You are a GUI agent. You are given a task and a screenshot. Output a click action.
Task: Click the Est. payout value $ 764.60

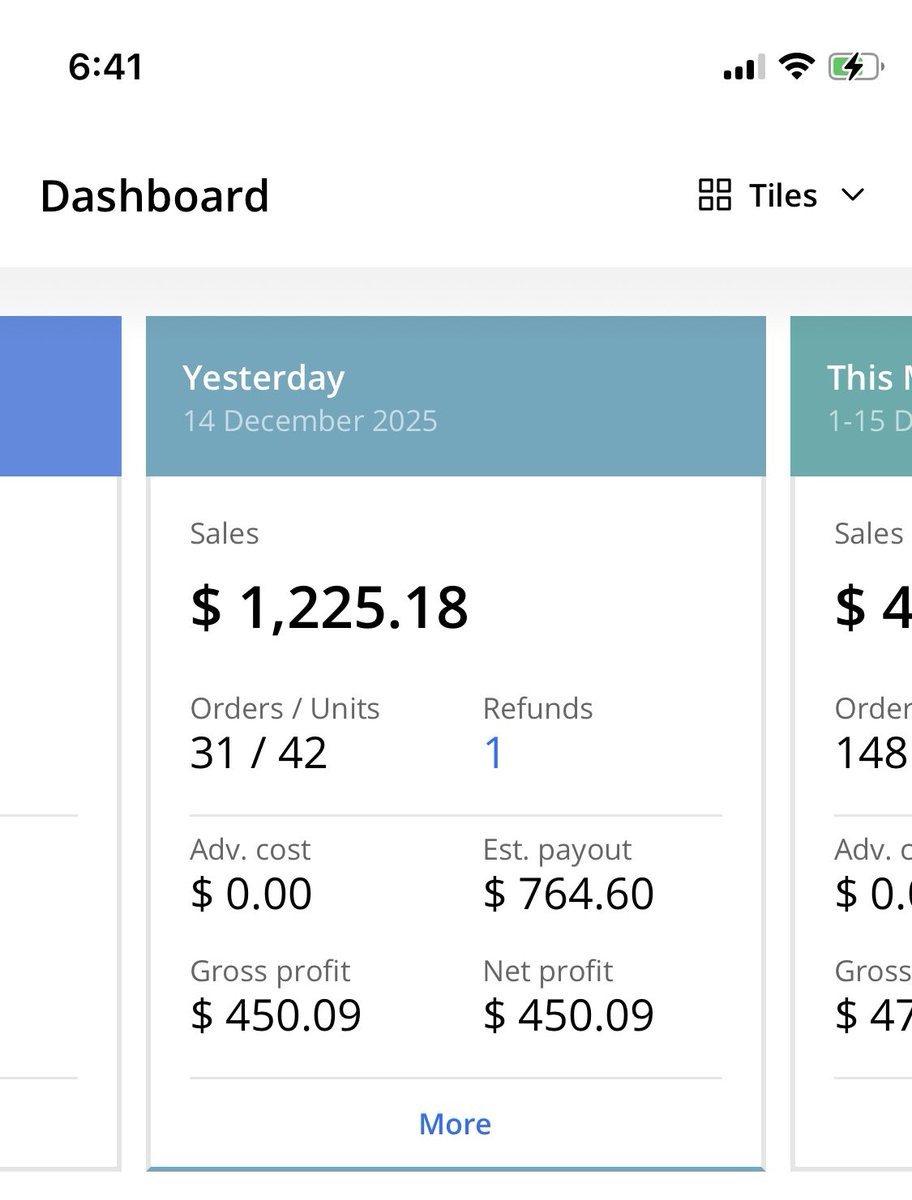pos(568,894)
